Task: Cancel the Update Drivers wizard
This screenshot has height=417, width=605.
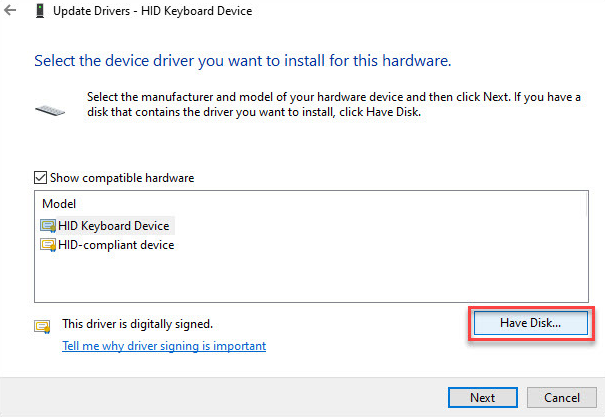Action: point(562,397)
